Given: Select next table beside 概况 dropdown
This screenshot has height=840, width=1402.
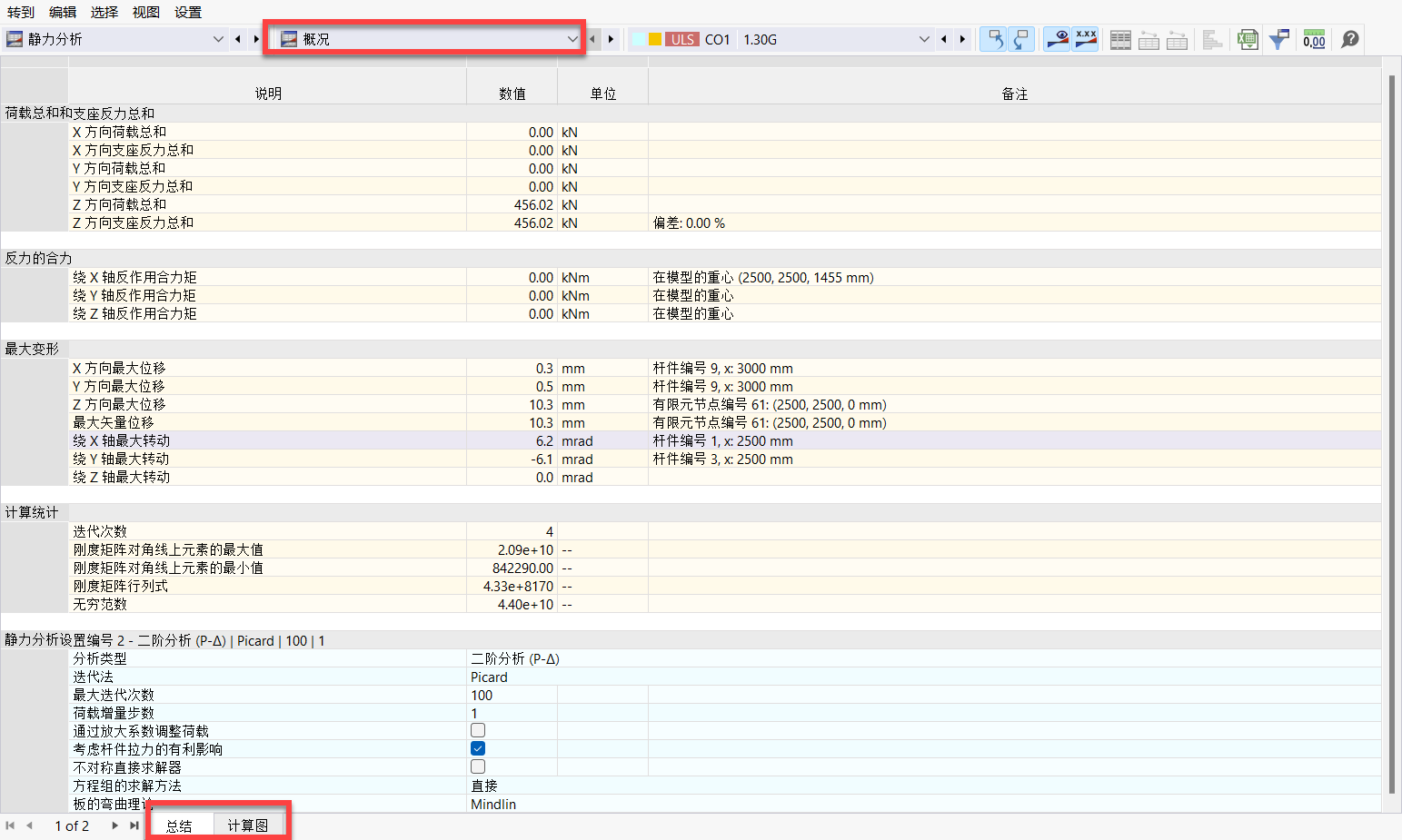Looking at the screenshot, I should click(612, 39).
